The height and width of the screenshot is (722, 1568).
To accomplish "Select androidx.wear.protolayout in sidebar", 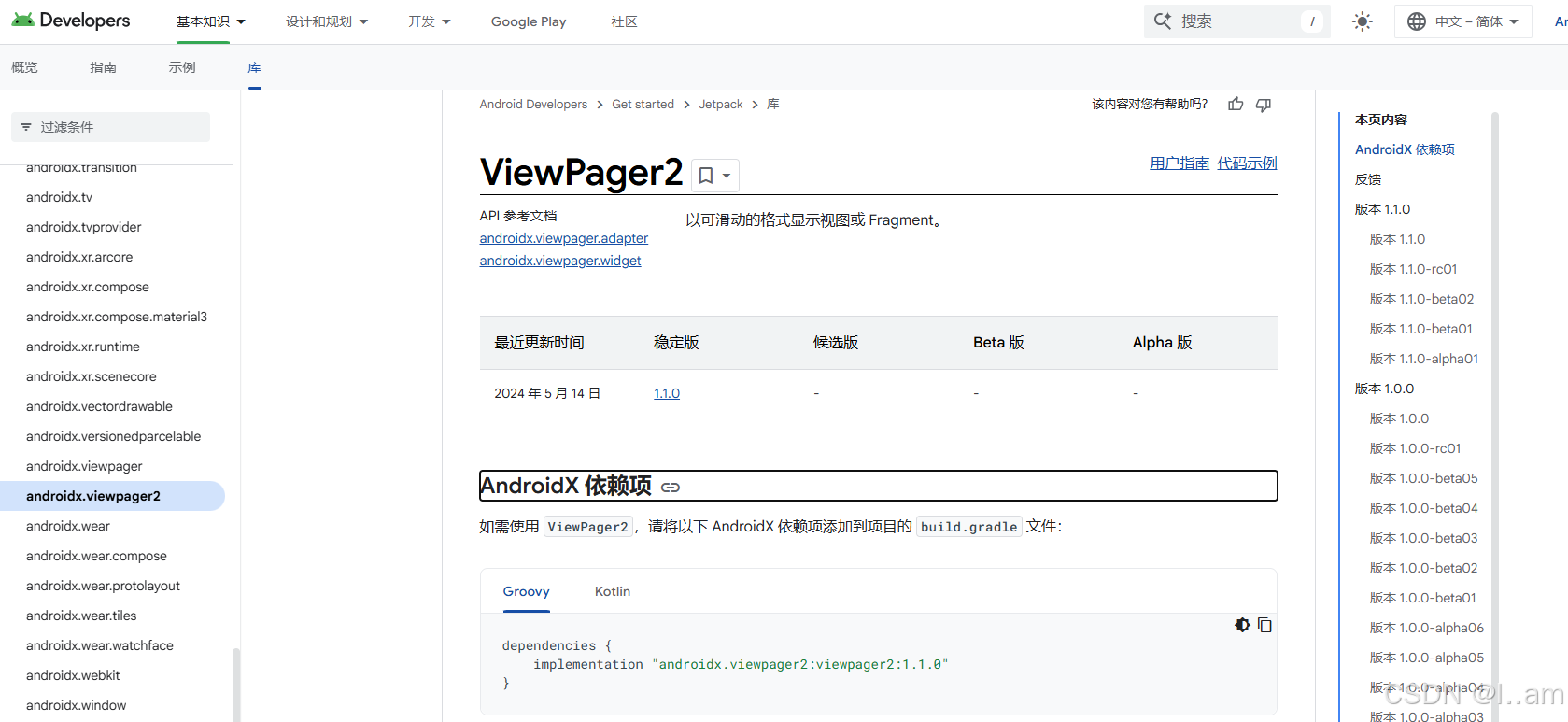I will coord(103,586).
